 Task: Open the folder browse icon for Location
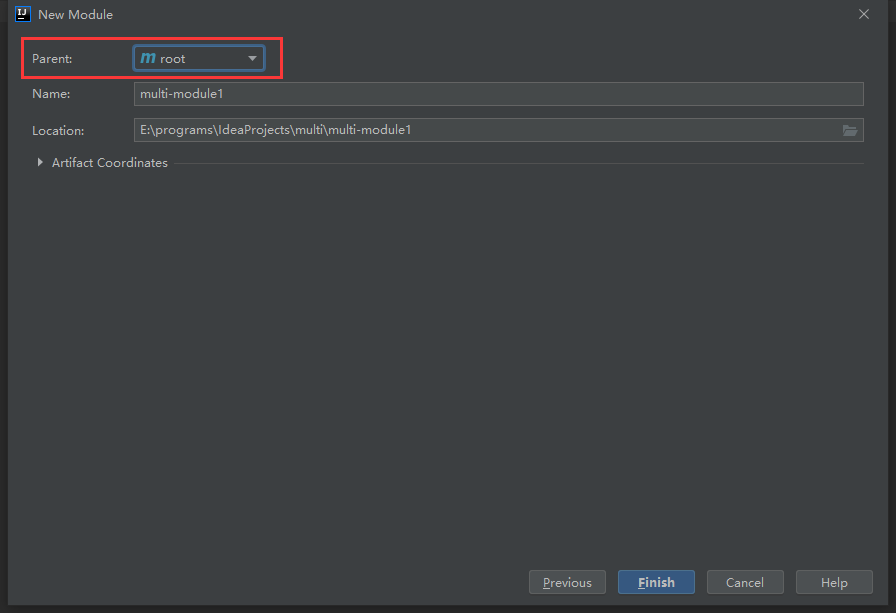(x=850, y=130)
